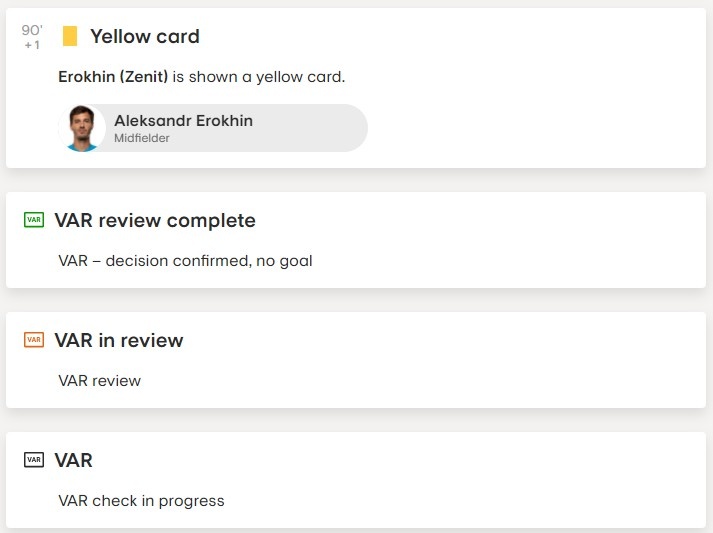Click the black VAR check icon

click(x=34, y=460)
